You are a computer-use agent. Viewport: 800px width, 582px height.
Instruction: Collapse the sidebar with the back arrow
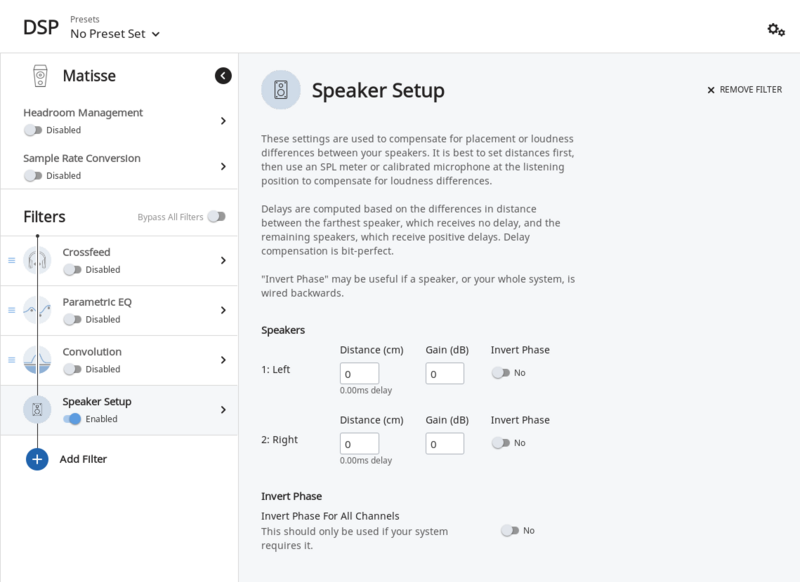click(x=223, y=75)
